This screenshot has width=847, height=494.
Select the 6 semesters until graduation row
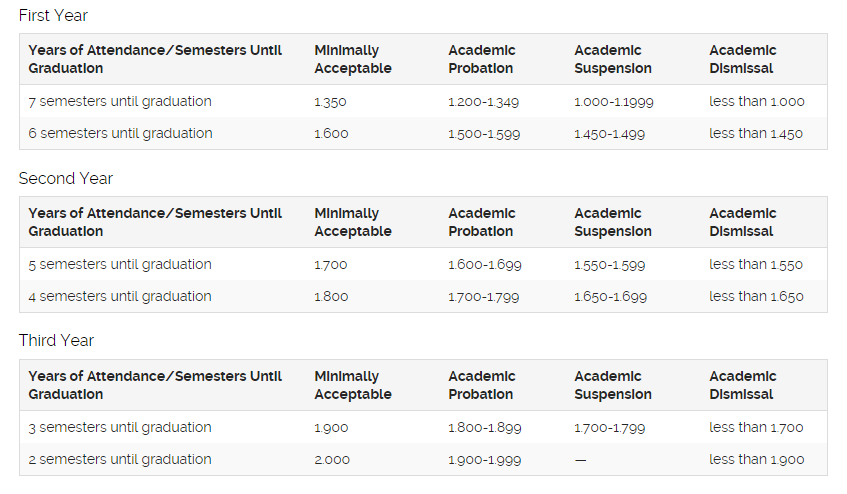tap(120, 134)
